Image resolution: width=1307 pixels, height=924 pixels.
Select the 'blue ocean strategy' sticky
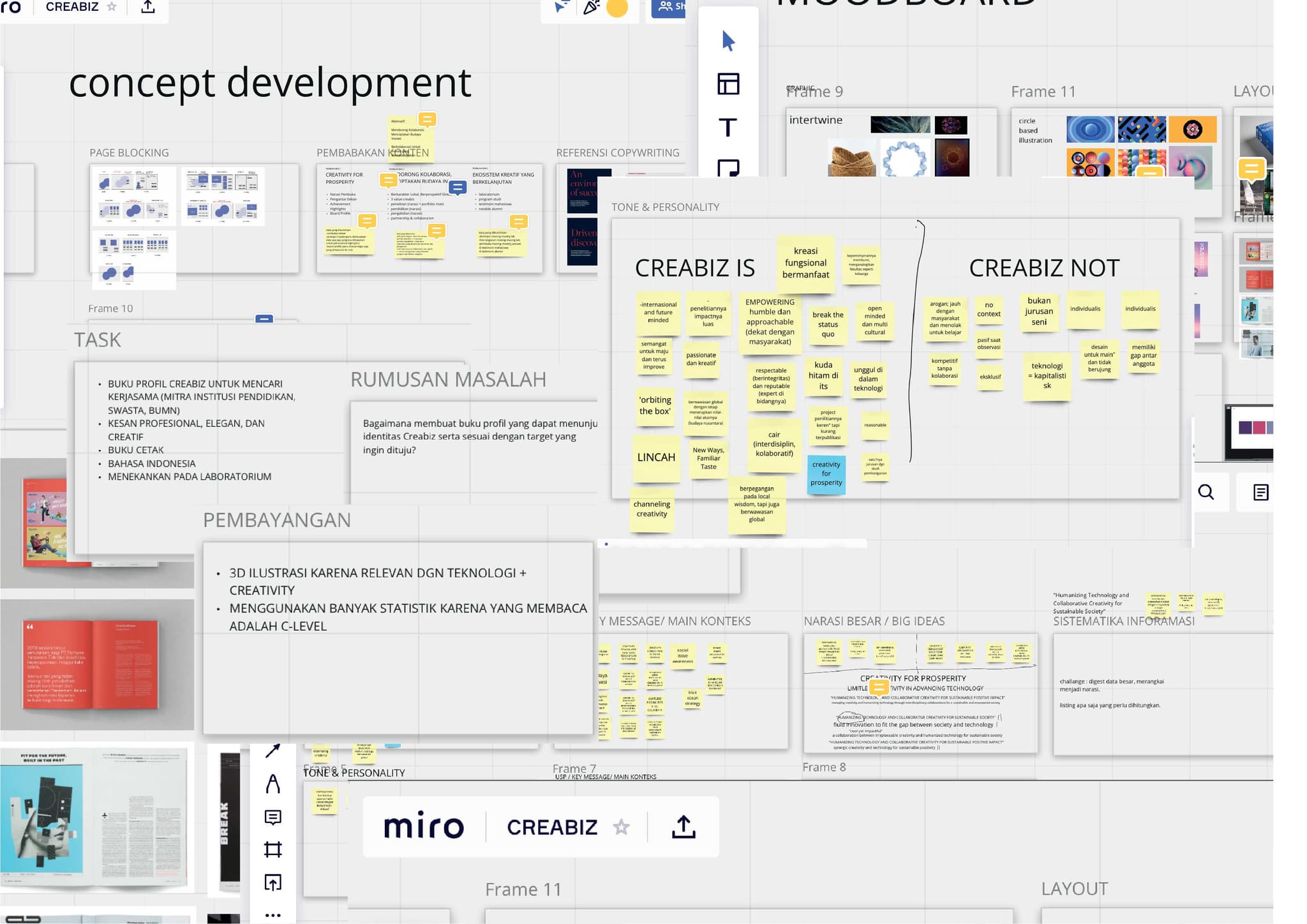(692, 699)
